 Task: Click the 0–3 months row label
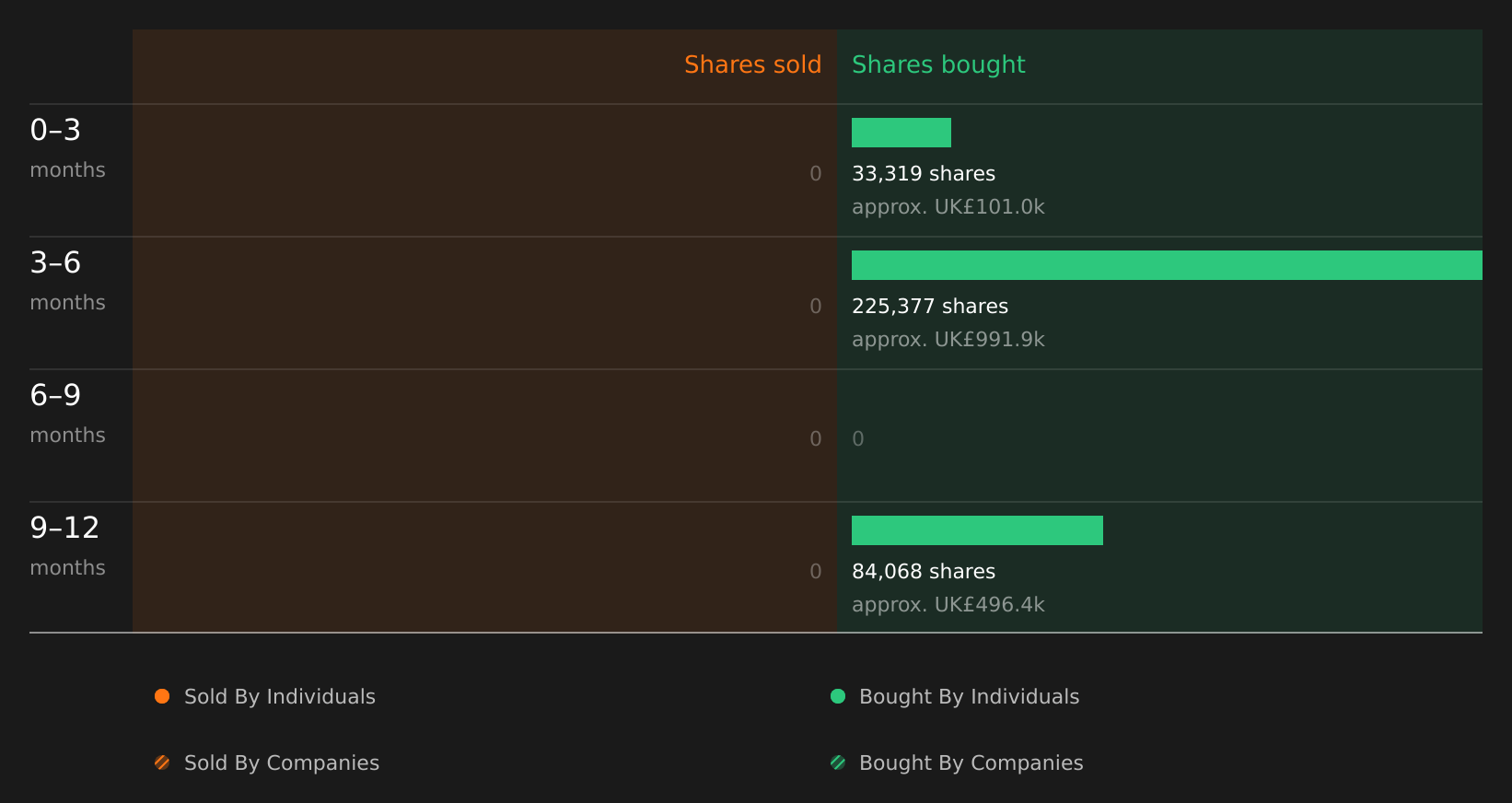pos(67,148)
